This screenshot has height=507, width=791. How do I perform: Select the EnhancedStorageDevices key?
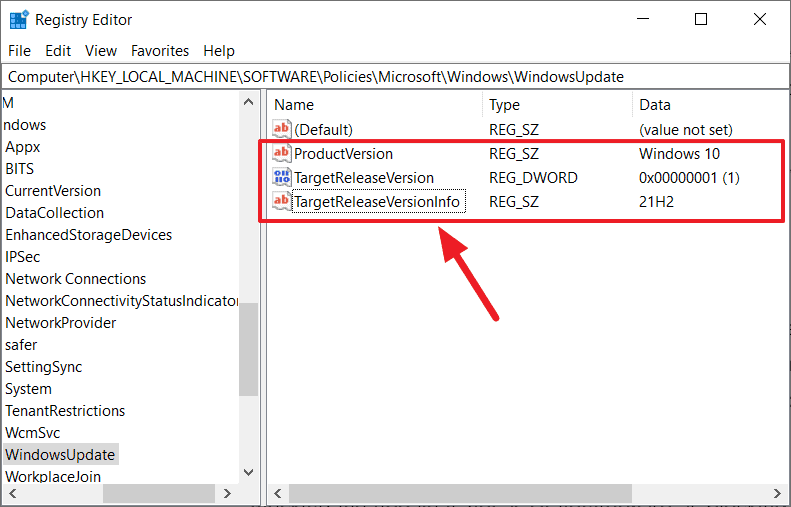(x=89, y=235)
